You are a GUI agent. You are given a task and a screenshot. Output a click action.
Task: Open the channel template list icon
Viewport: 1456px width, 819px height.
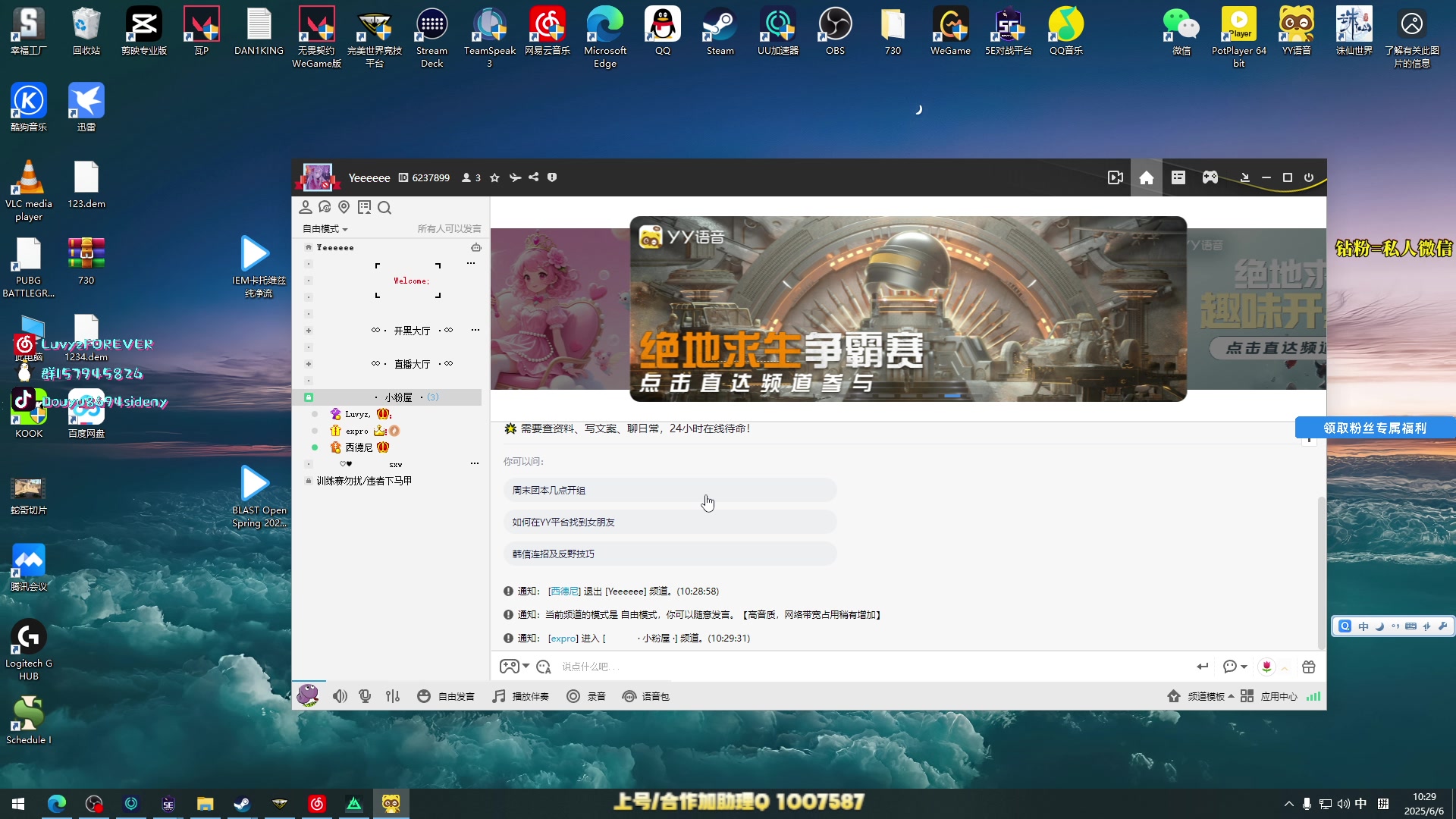[1178, 177]
